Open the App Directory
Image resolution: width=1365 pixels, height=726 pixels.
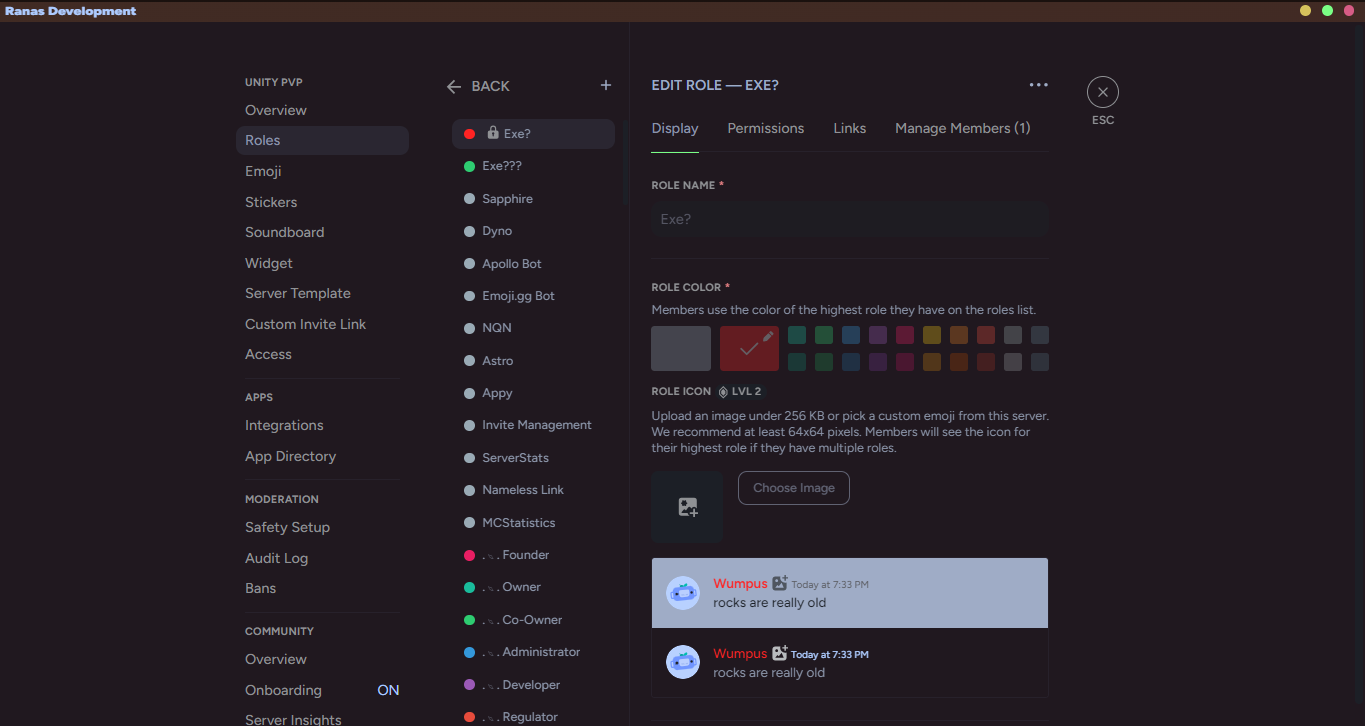(x=322, y=456)
